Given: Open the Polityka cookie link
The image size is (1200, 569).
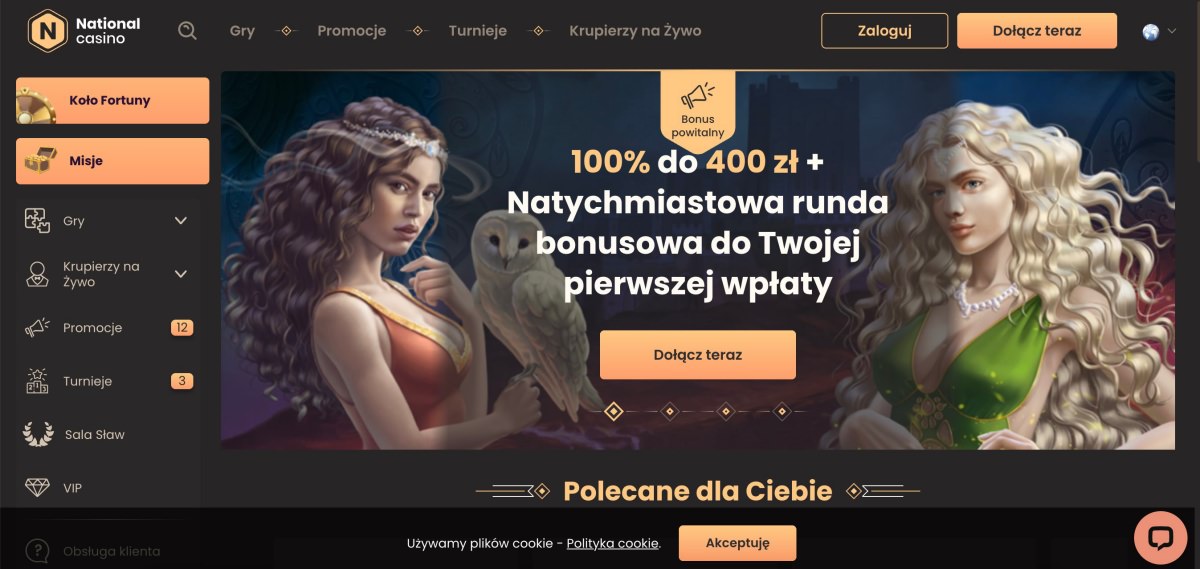Looking at the screenshot, I should [613, 543].
